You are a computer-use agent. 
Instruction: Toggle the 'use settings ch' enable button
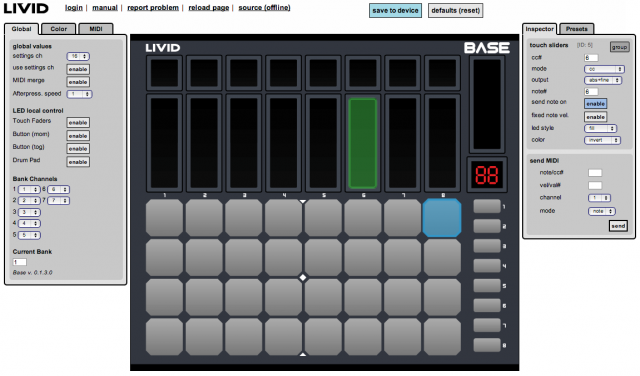click(x=78, y=69)
